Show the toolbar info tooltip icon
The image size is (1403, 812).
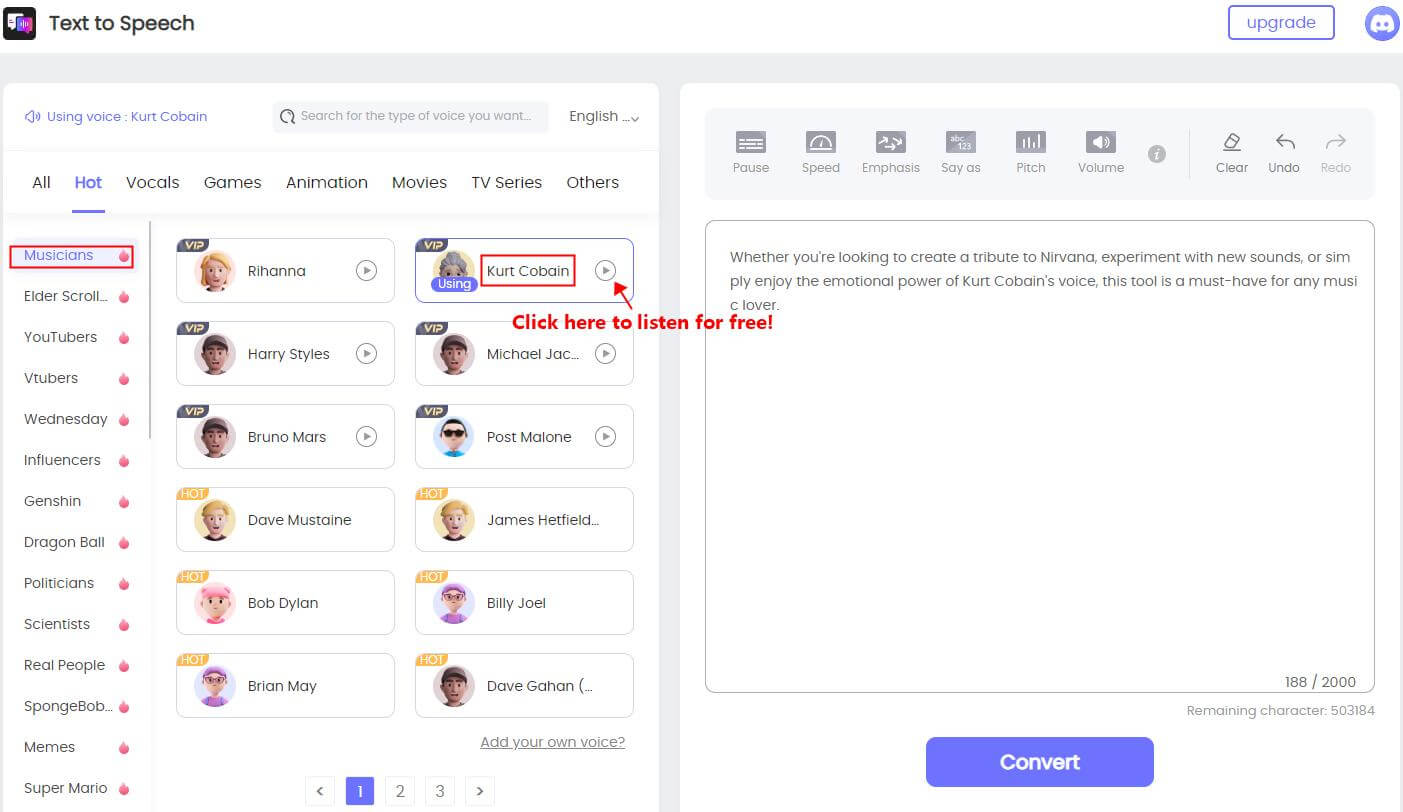[x=1157, y=154]
